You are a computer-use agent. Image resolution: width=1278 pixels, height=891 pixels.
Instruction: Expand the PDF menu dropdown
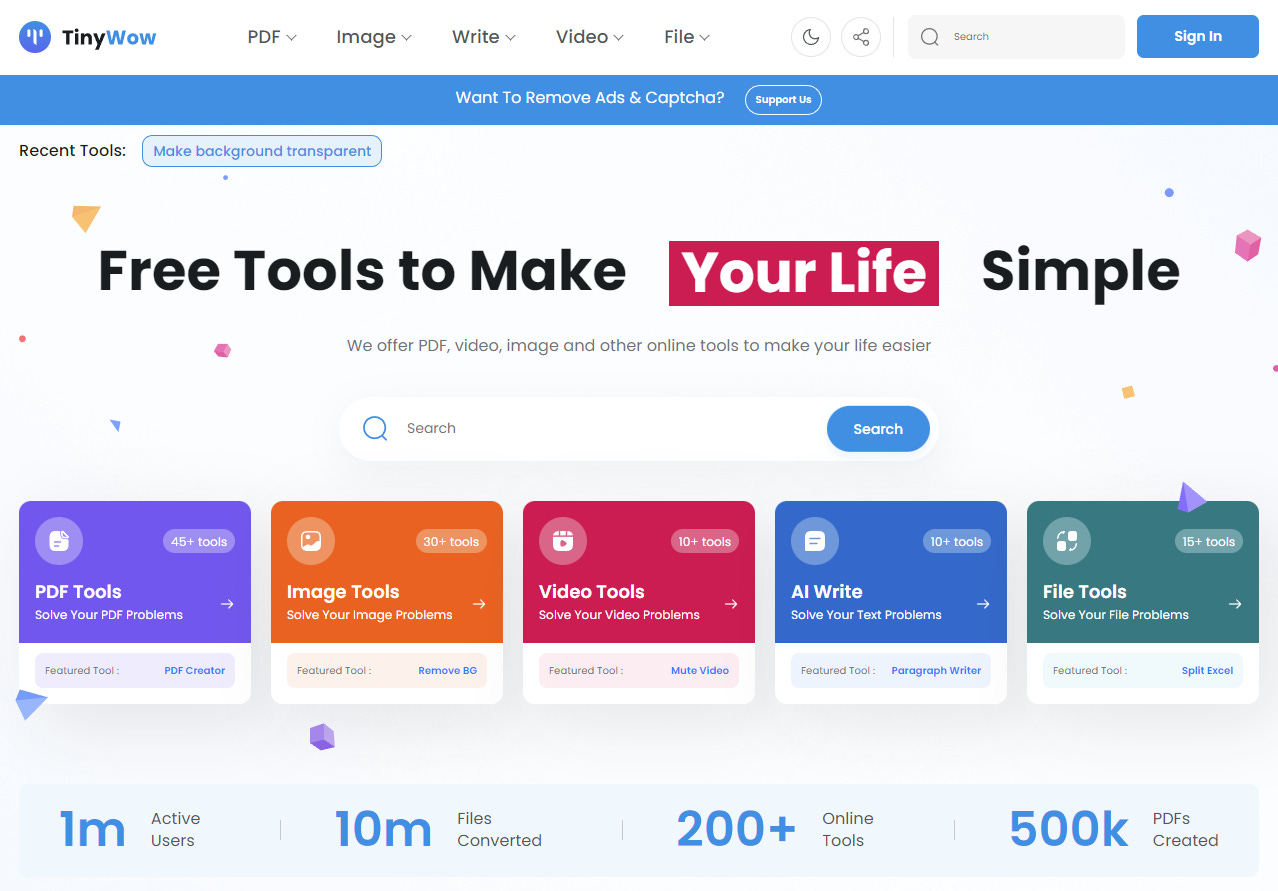272,37
